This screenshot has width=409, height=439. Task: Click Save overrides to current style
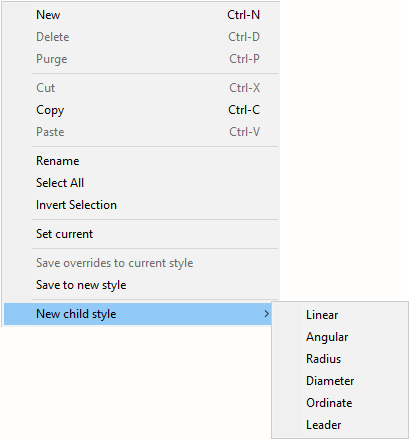click(x=142, y=263)
